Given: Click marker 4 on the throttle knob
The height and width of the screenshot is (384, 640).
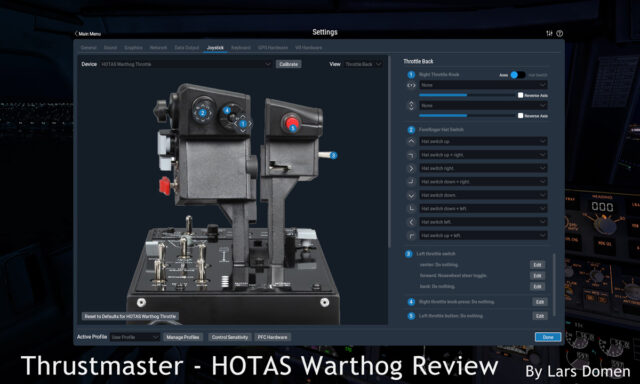Looking at the screenshot, I should [x=227, y=110].
